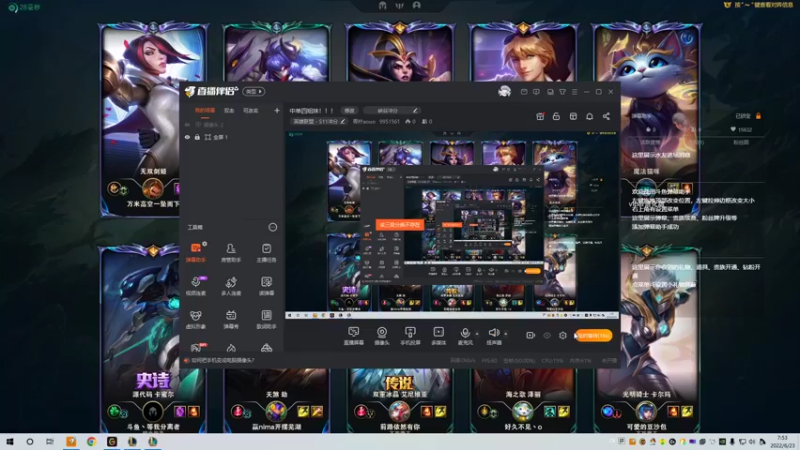Add 直播屏幕 screen capture source
The image size is (800, 450).
[x=354, y=336]
